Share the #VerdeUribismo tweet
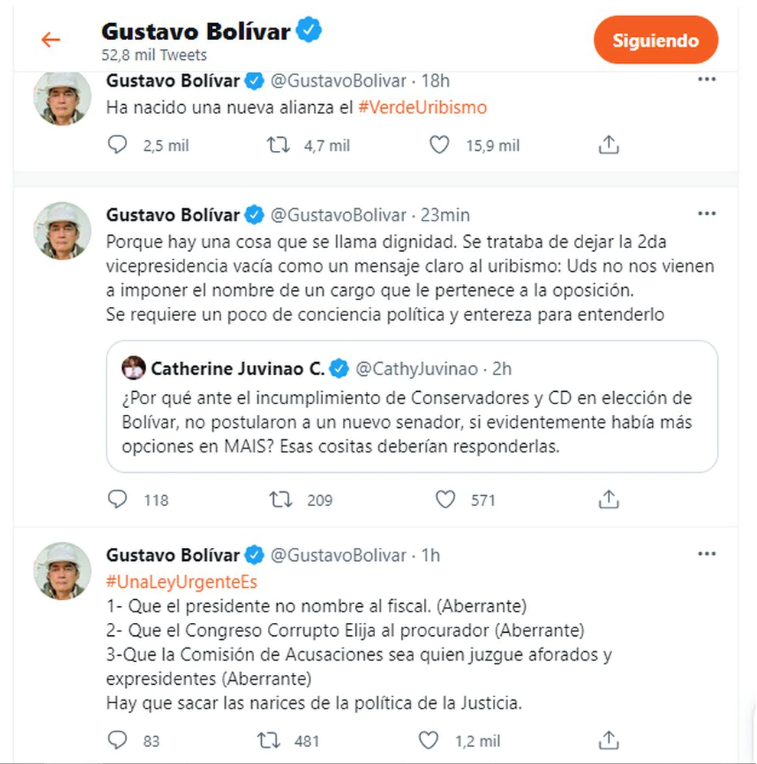Image resolution: width=757 pixels, height=764 pixels. [x=608, y=145]
